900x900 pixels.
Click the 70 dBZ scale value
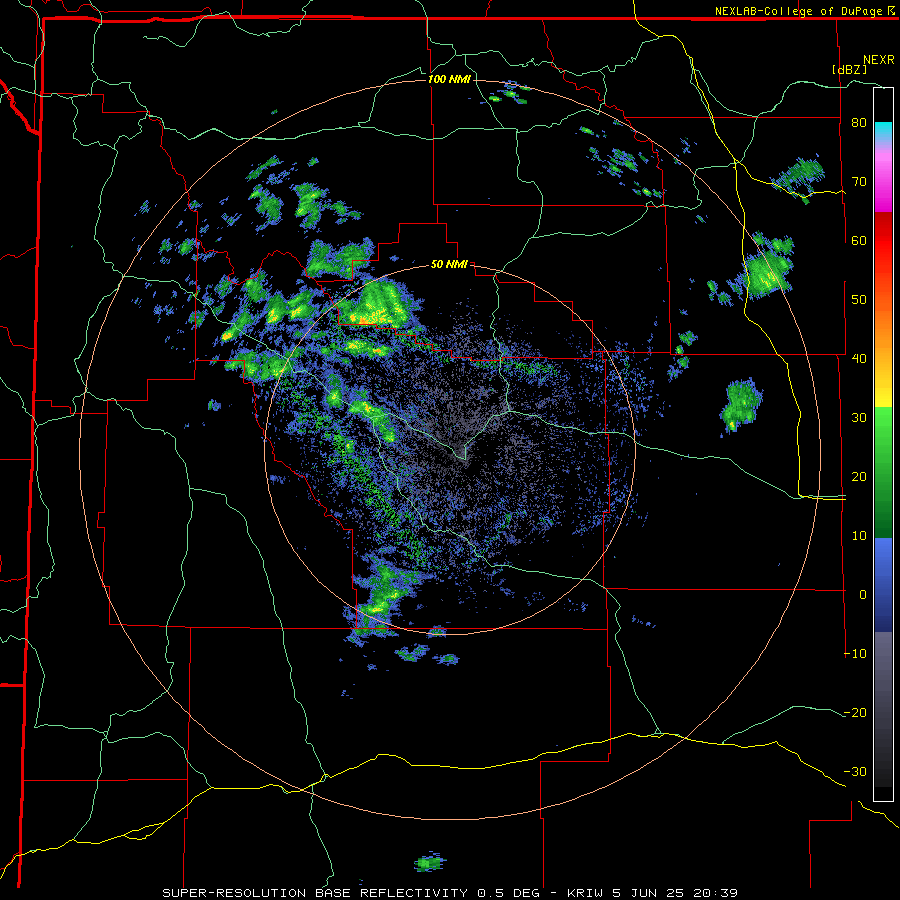click(859, 182)
